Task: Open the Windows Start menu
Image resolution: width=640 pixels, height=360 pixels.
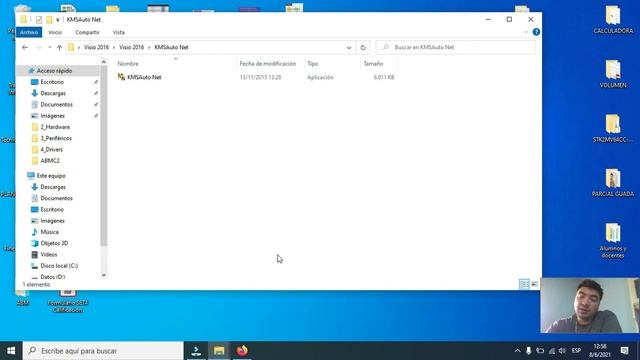Action: (x=11, y=351)
